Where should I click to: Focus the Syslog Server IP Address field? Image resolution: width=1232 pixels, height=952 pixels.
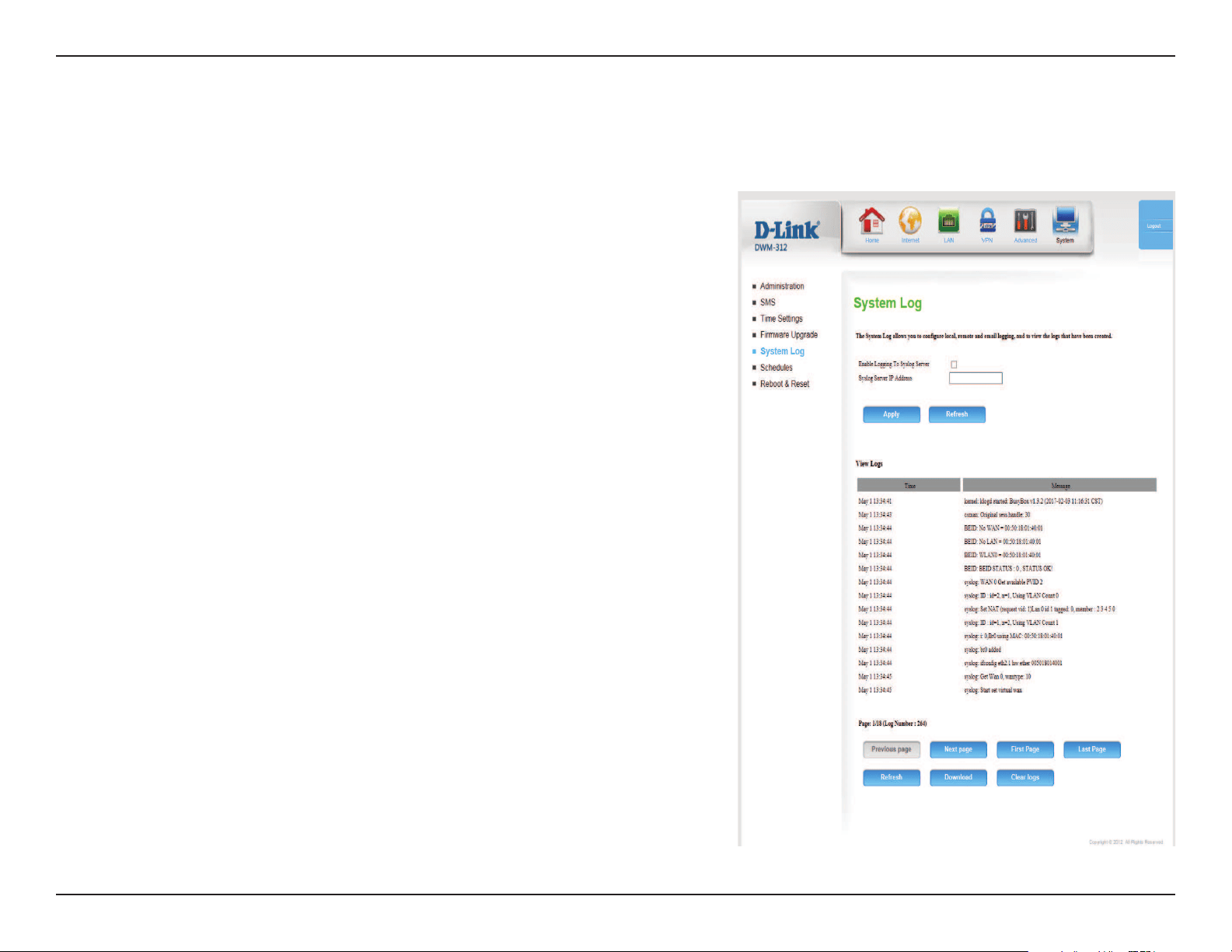[975, 378]
